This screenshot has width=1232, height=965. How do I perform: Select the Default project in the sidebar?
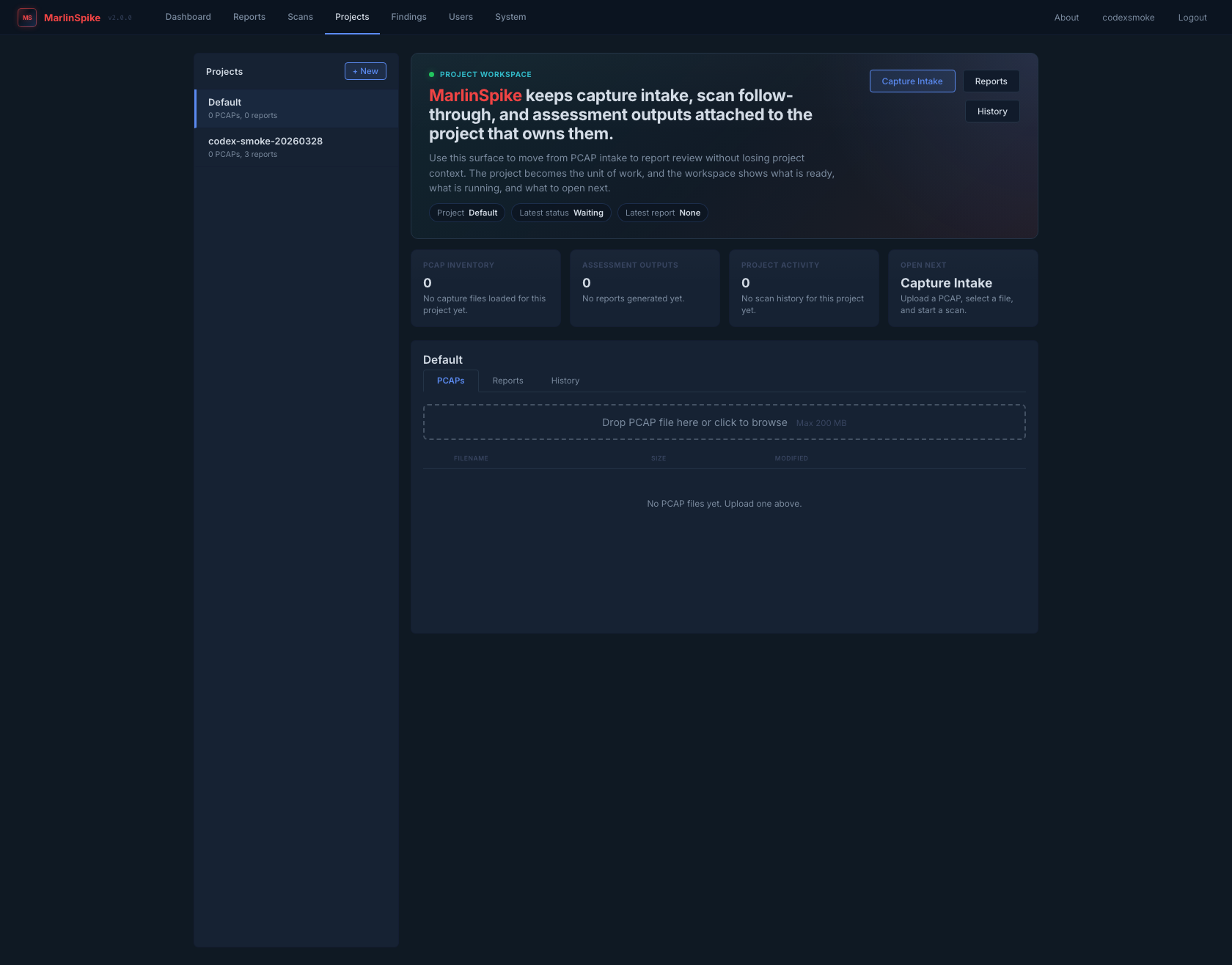pyautogui.click(x=297, y=109)
